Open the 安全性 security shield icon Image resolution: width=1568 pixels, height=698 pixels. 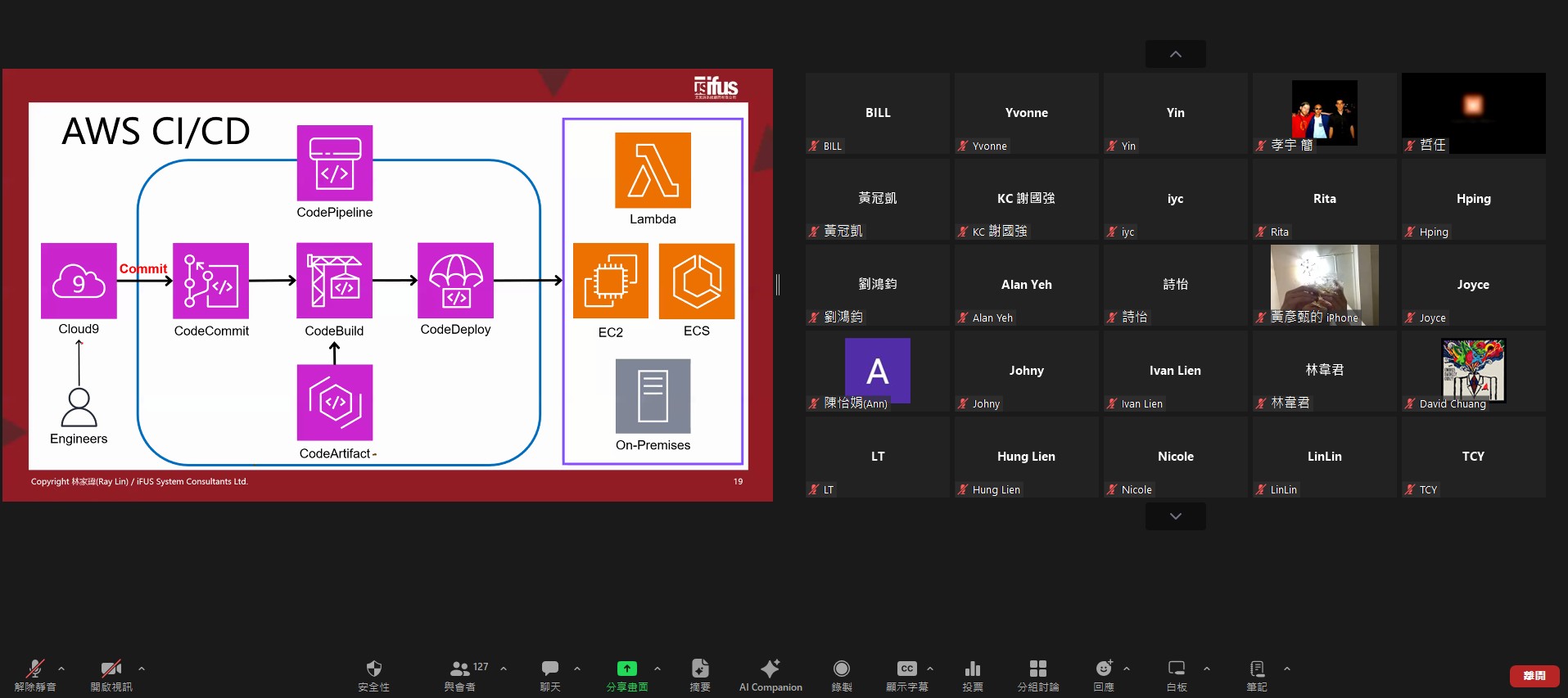click(x=373, y=675)
